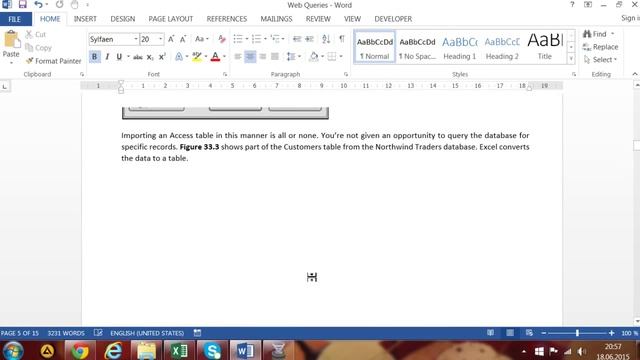The image size is (640, 360).
Task: Toggle Justify alignment
Action: pyautogui.click(x=275, y=57)
